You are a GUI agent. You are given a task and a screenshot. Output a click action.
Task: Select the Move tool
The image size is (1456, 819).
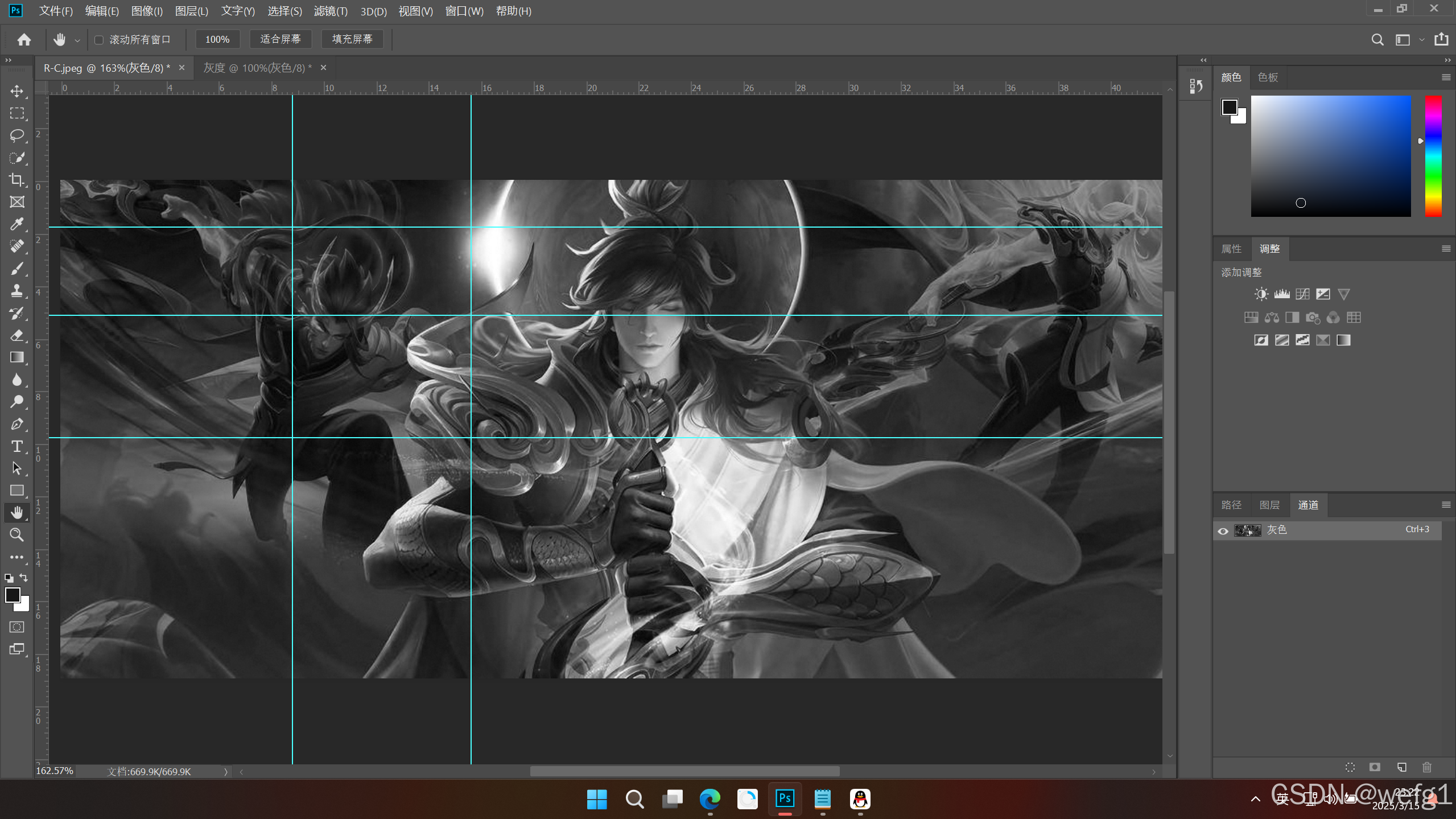17,91
